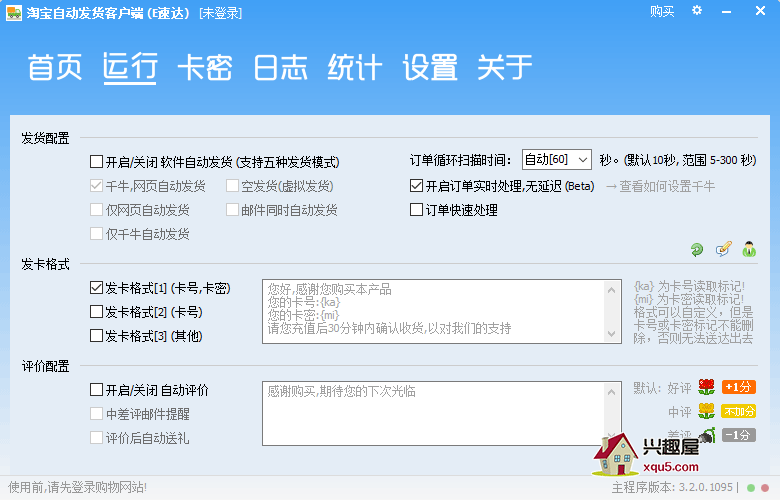
Task: Check 发卡格式[3] (其他)
Action: coord(97,335)
